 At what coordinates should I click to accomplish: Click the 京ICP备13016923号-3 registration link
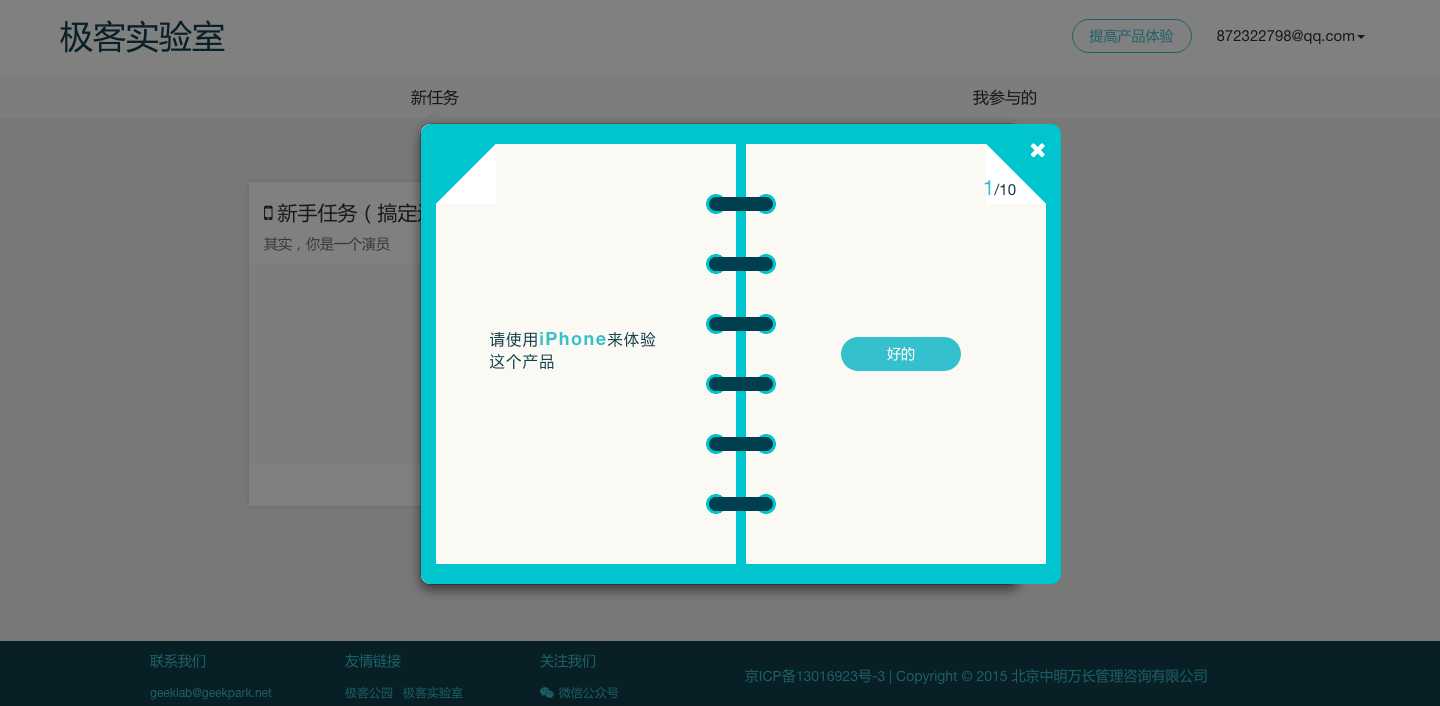815,676
